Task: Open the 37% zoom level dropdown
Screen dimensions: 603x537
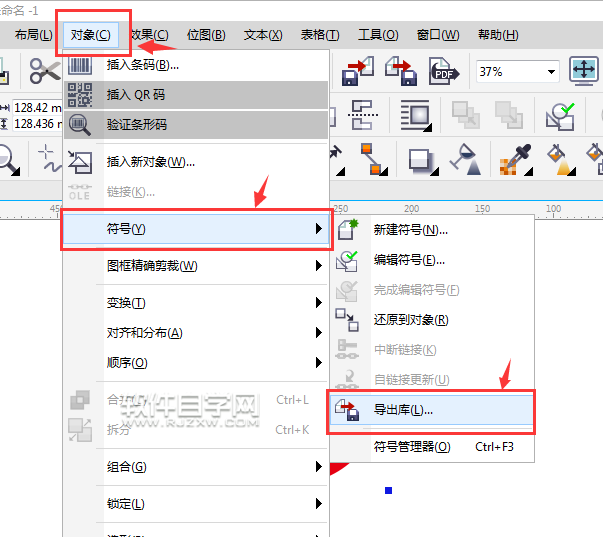Action: 551,72
